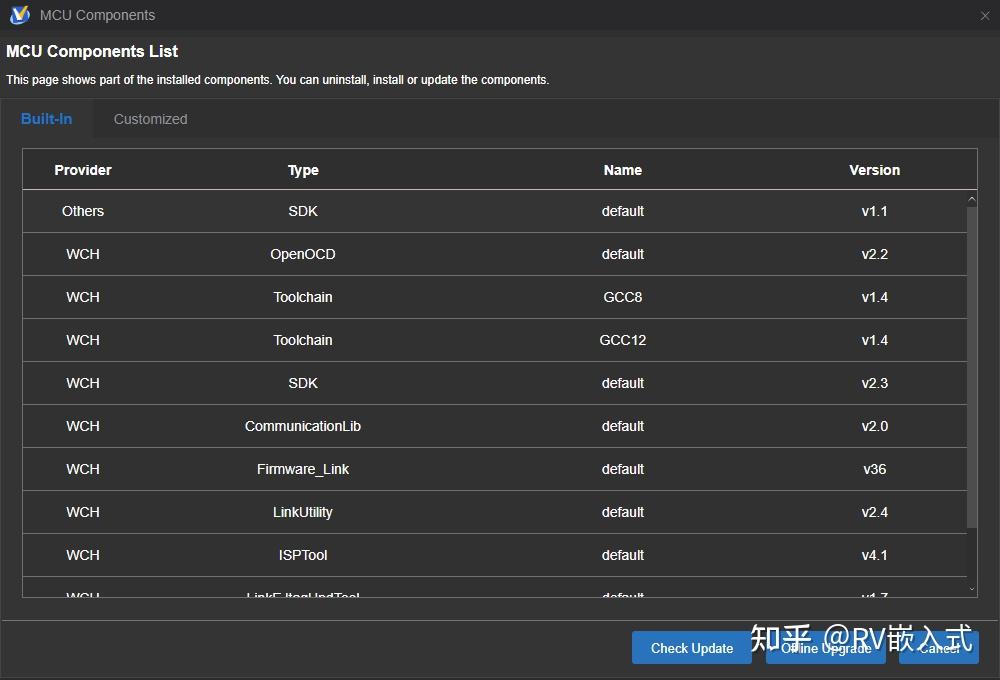The image size is (1000, 680).
Task: Select the CommunicationLib component row
Action: pos(400,426)
